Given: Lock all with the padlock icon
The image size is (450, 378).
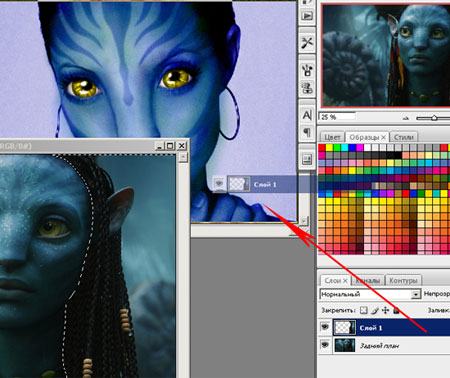Looking at the screenshot, I should [396, 311].
